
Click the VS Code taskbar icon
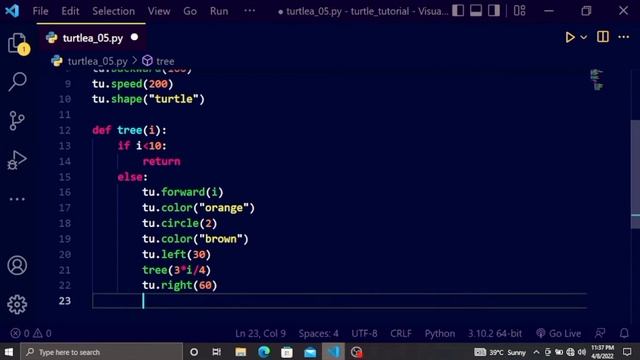coord(333,352)
